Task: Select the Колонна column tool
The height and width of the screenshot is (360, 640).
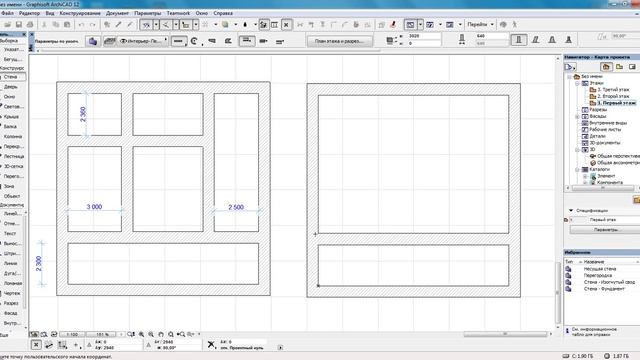Action: pyautogui.click(x=12, y=136)
